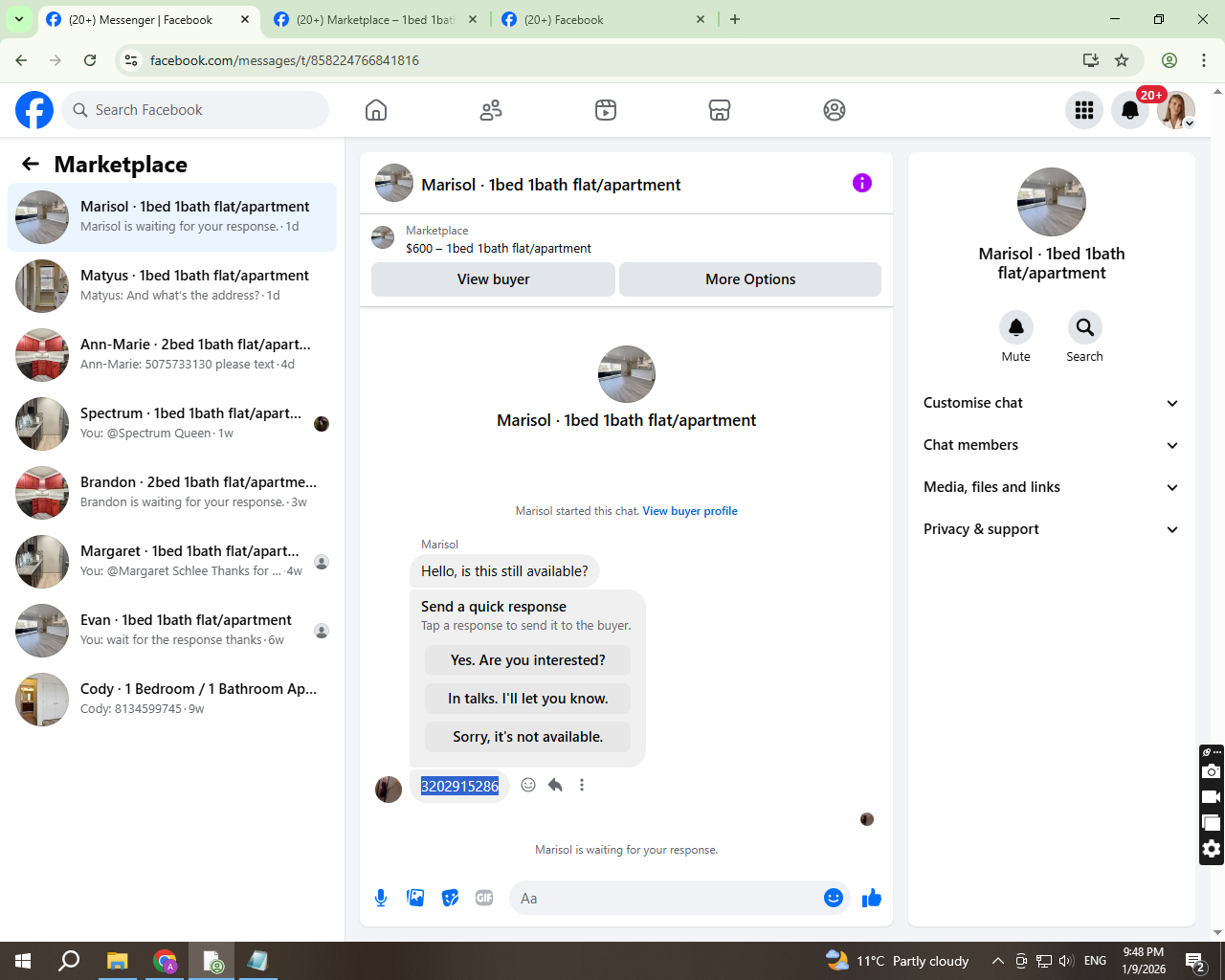Viewport: 1225px width, 980px height.
Task: Click the selected 3202915286 message text
Action: point(459,786)
